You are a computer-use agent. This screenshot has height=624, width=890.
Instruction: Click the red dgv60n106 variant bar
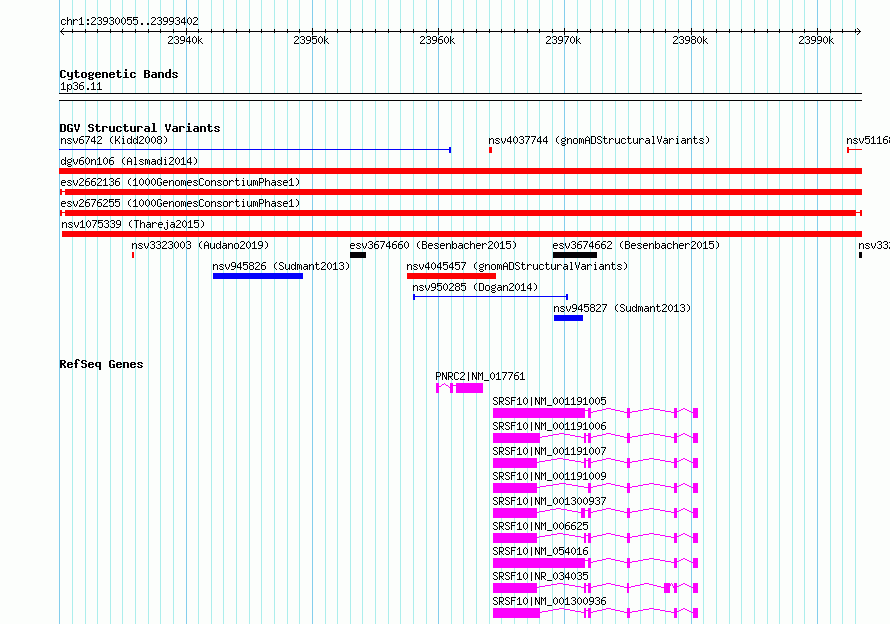[x=461, y=171]
